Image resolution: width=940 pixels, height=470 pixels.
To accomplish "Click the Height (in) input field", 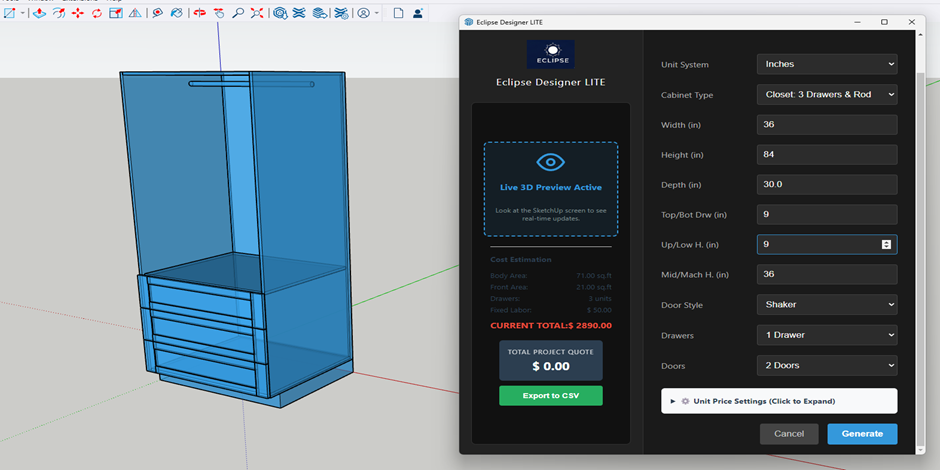I will [x=827, y=155].
